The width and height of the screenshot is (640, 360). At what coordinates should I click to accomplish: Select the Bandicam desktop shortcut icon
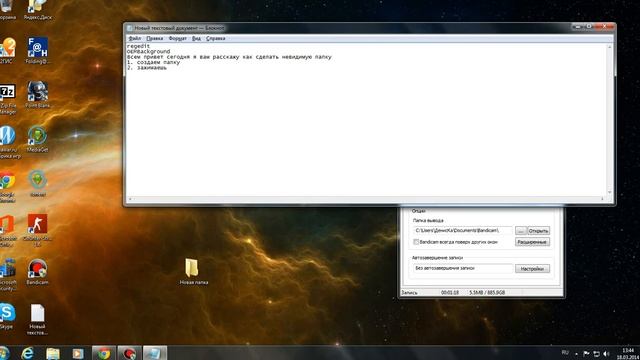click(x=38, y=272)
